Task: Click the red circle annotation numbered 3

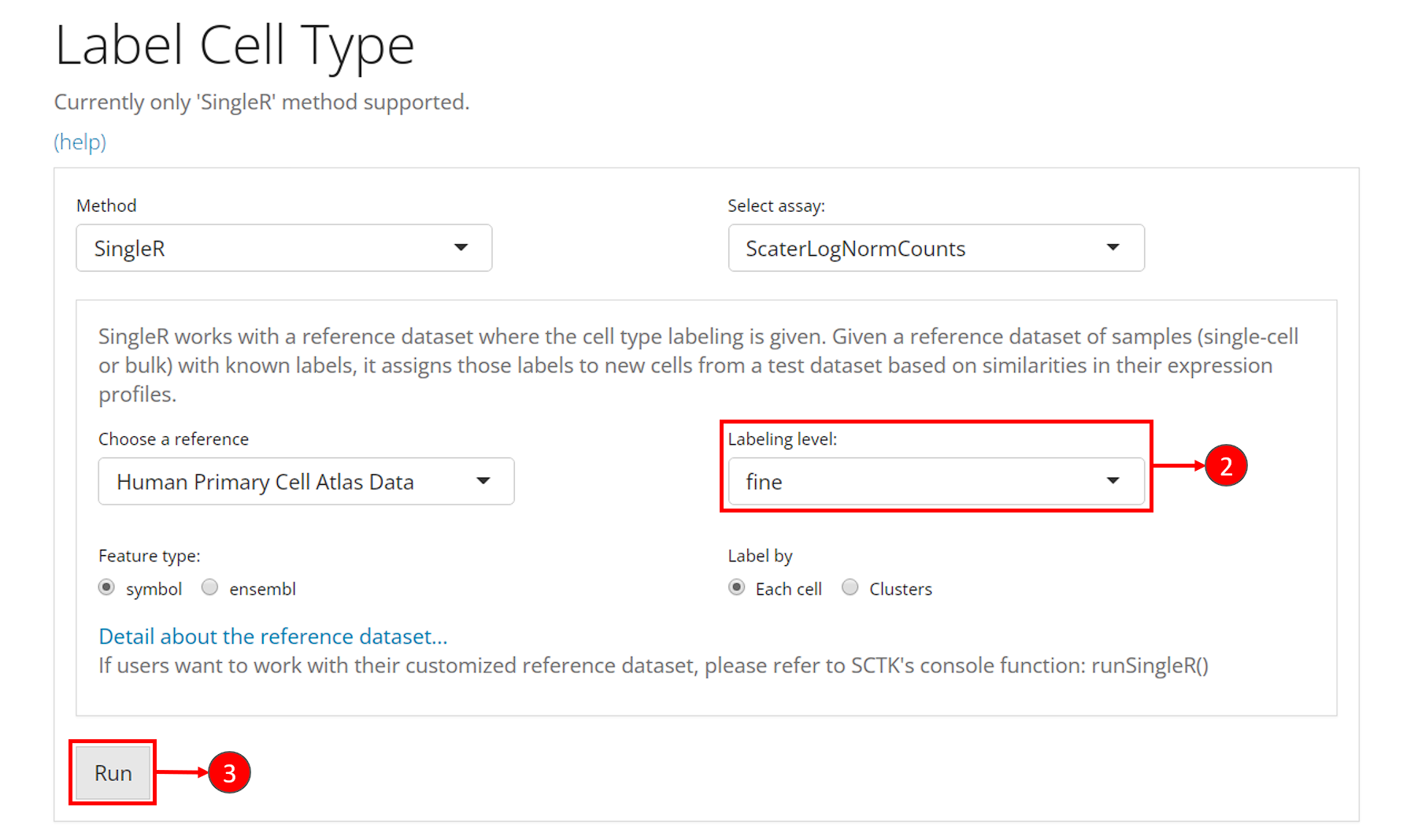Action: tap(229, 773)
